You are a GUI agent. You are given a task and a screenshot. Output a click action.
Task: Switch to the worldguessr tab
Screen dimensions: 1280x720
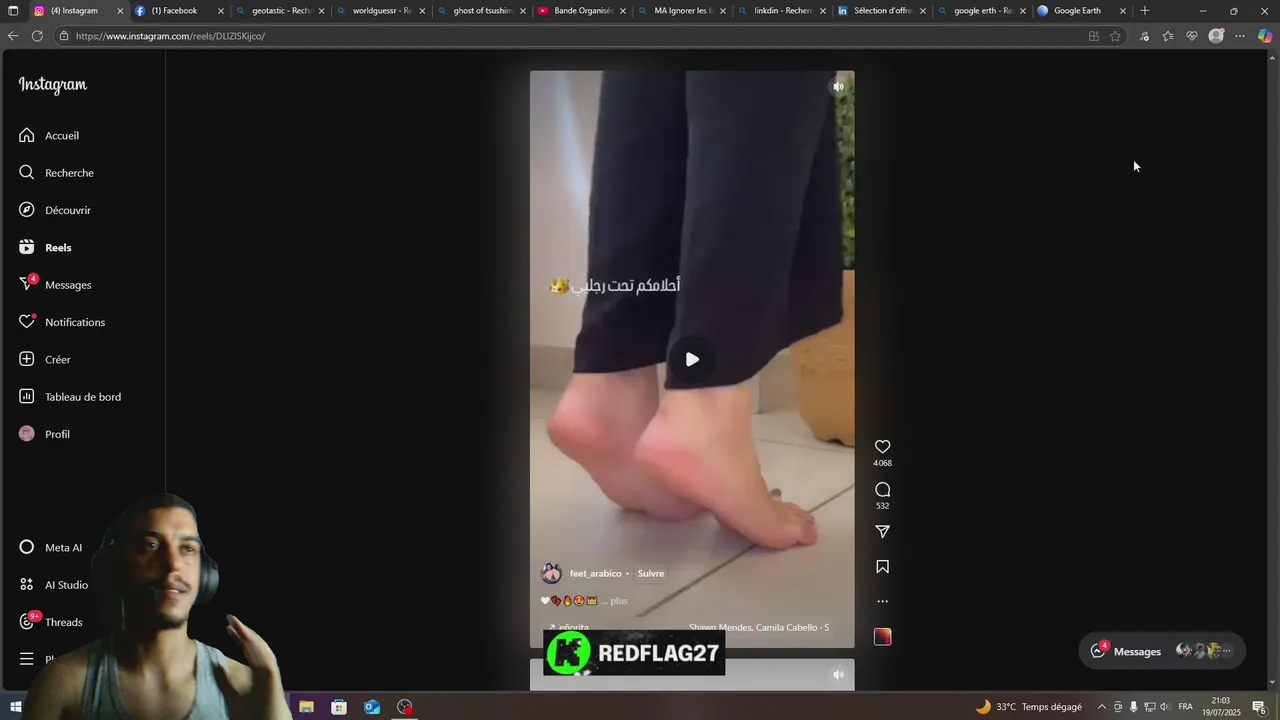(x=380, y=11)
